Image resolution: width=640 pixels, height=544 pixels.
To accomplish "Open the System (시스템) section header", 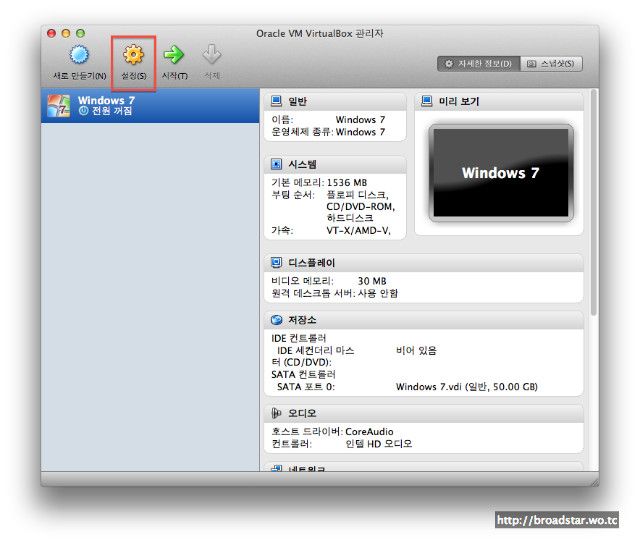I will coord(335,164).
